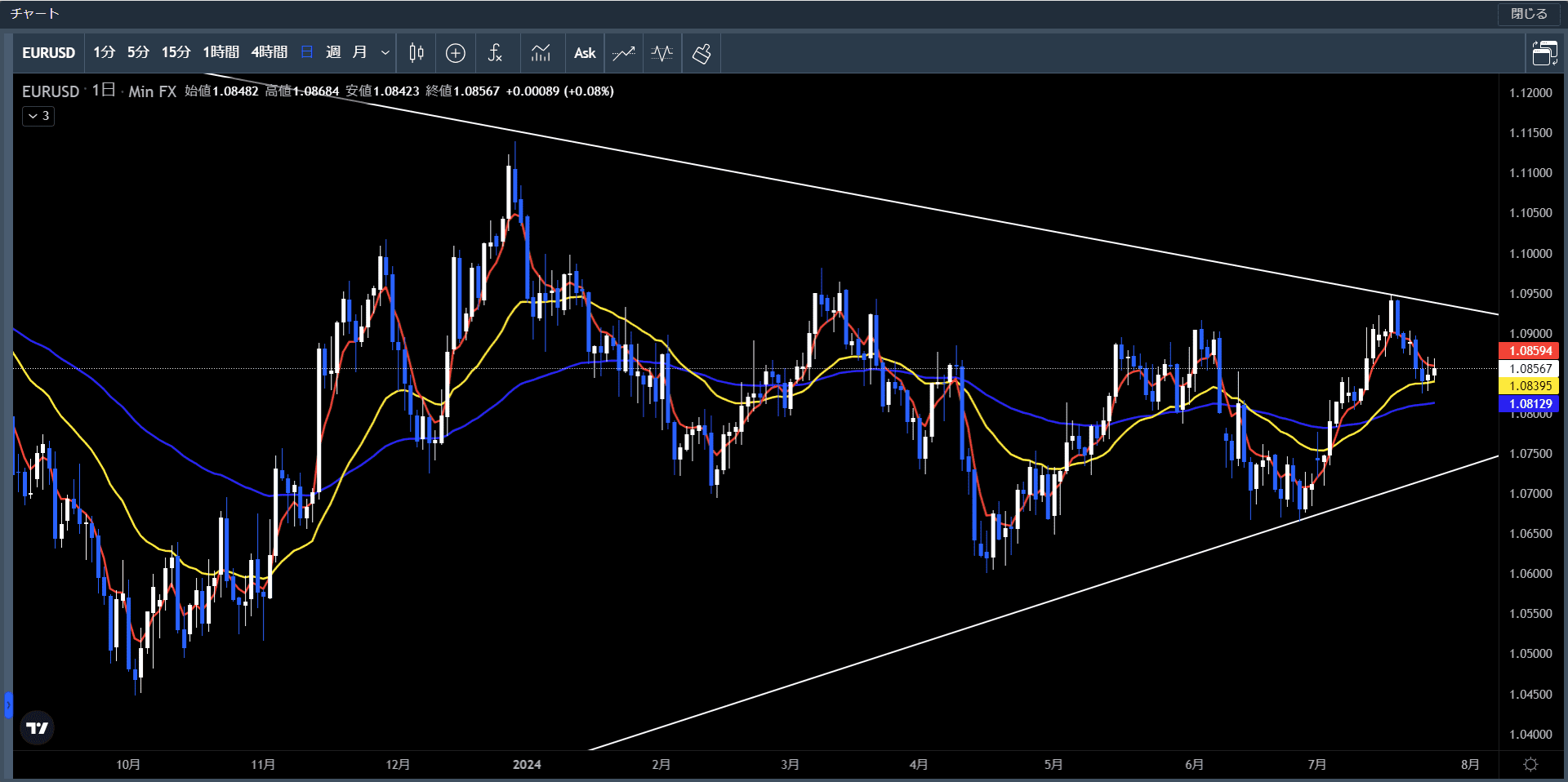1568x782 pixels.
Task: Click the 8月 label on time axis
Action: [1470, 765]
